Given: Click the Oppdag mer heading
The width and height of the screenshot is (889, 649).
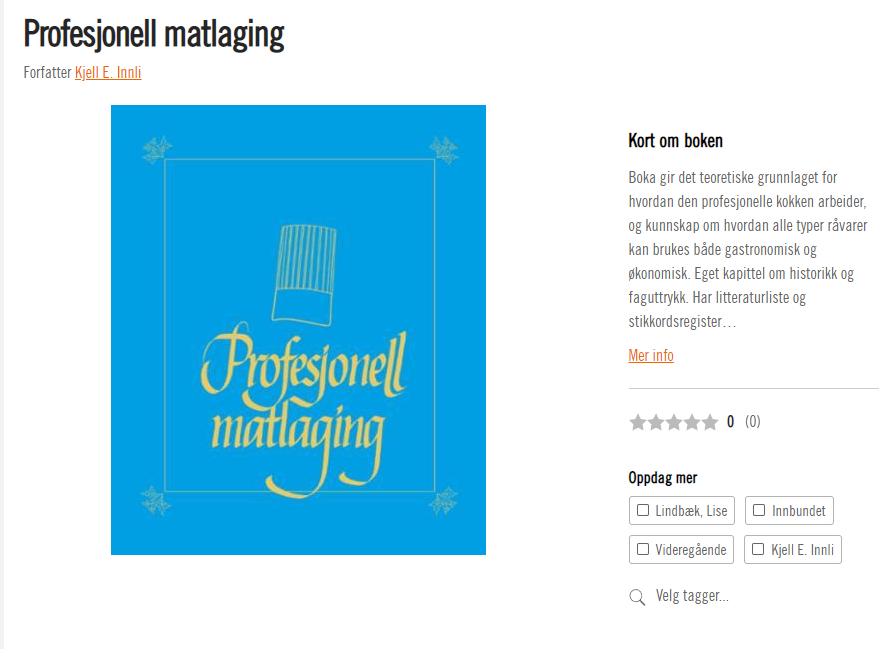Looking at the screenshot, I should coord(663,478).
